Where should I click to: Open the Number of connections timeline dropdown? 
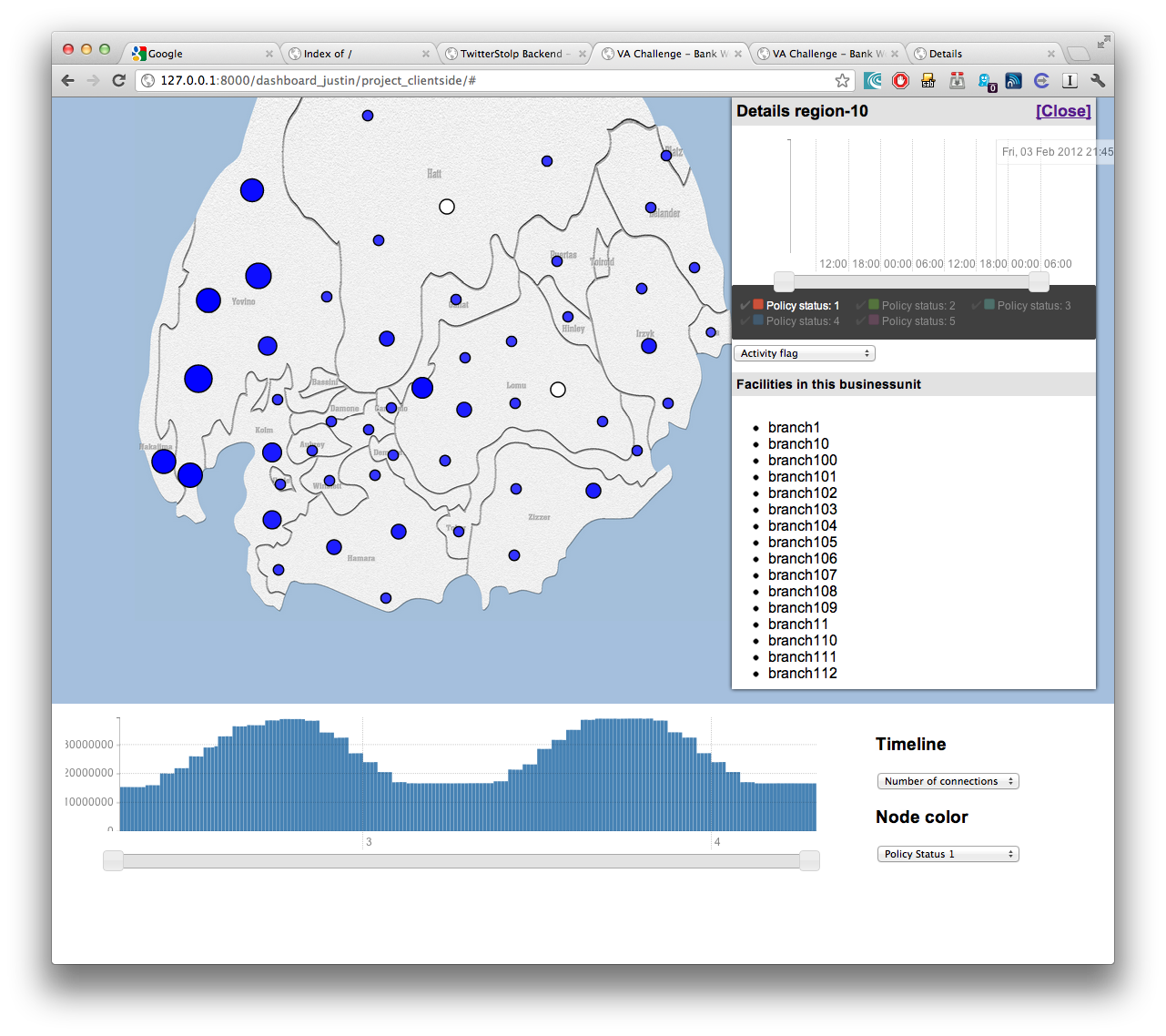point(948,781)
